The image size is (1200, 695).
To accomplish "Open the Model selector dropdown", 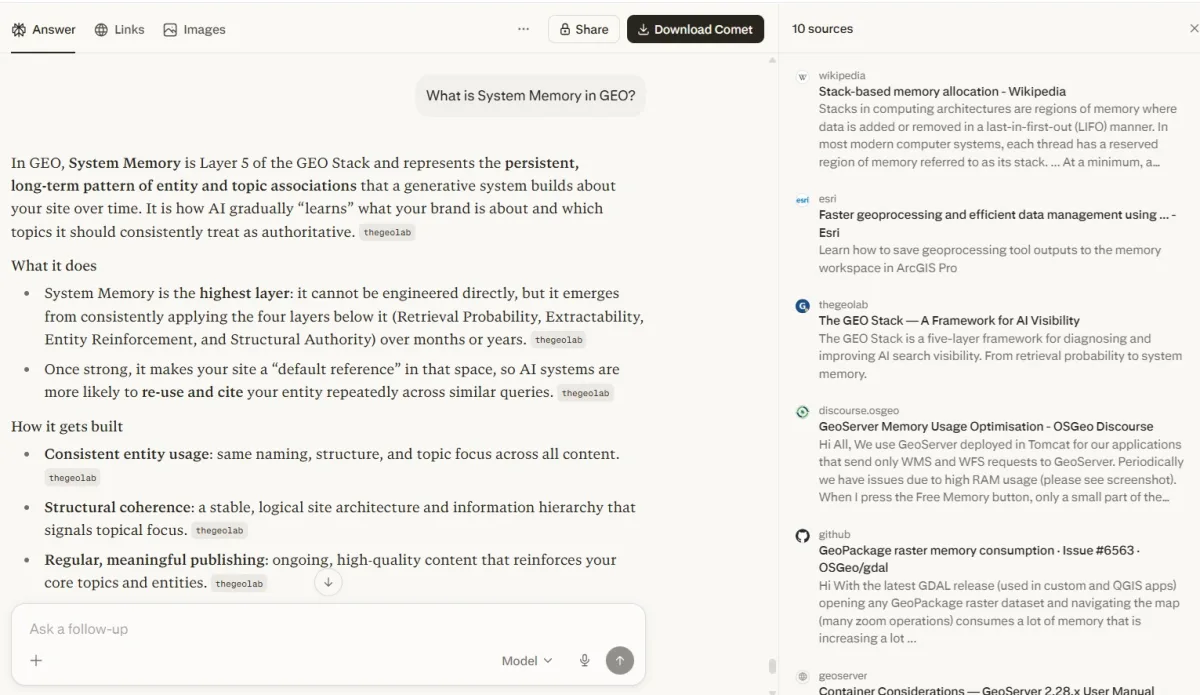I will pos(527,661).
